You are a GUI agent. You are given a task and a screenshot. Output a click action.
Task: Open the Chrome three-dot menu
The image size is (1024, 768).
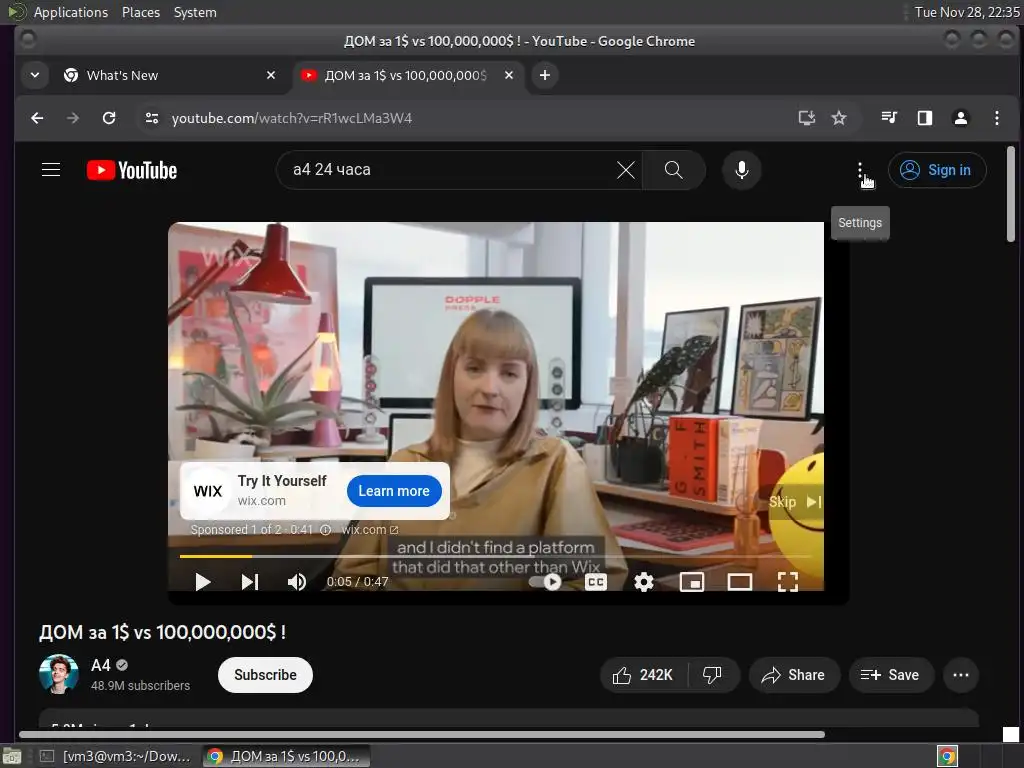click(x=997, y=118)
